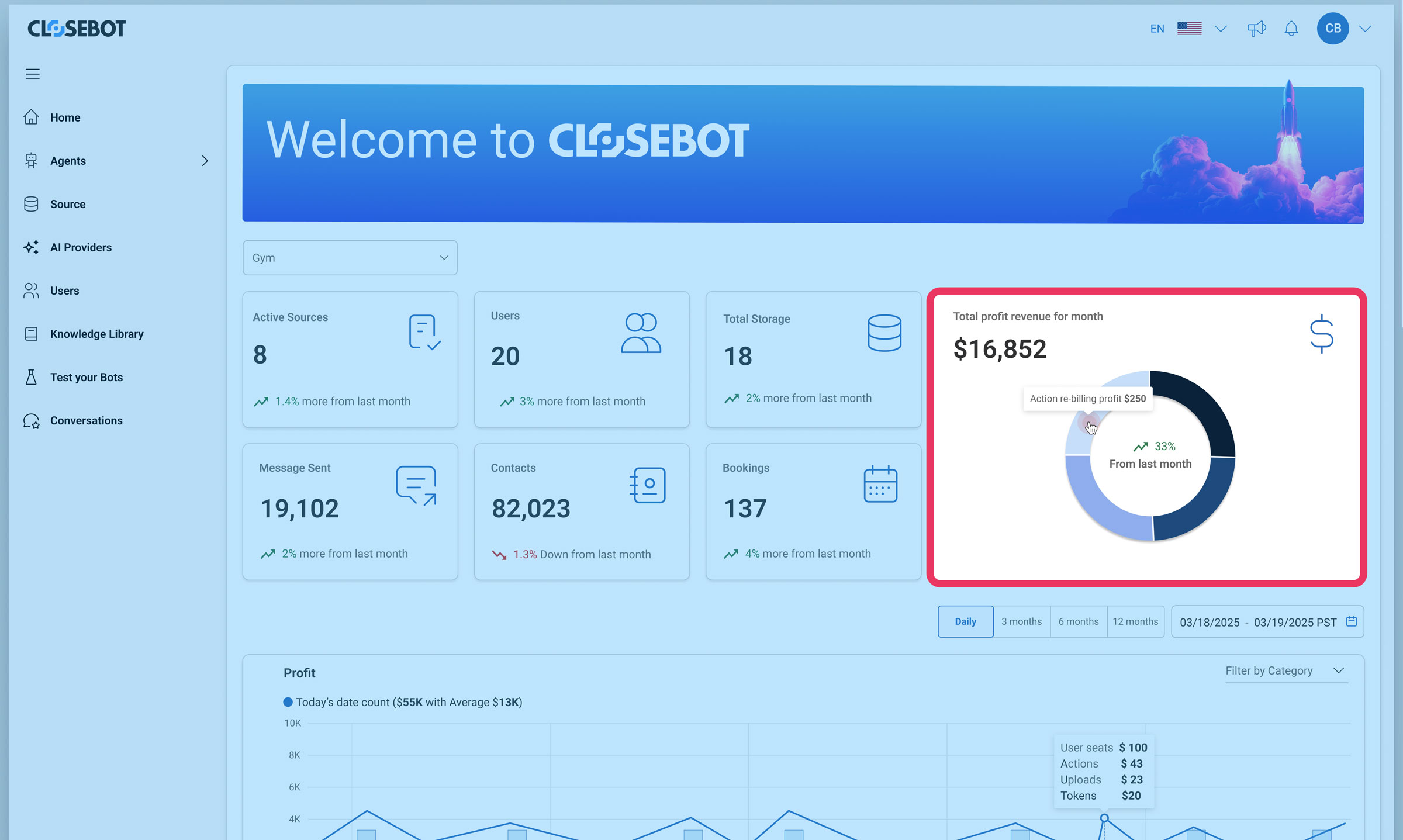This screenshot has width=1403, height=840.
Task: Expand the Agents submenu arrow
Action: point(205,161)
